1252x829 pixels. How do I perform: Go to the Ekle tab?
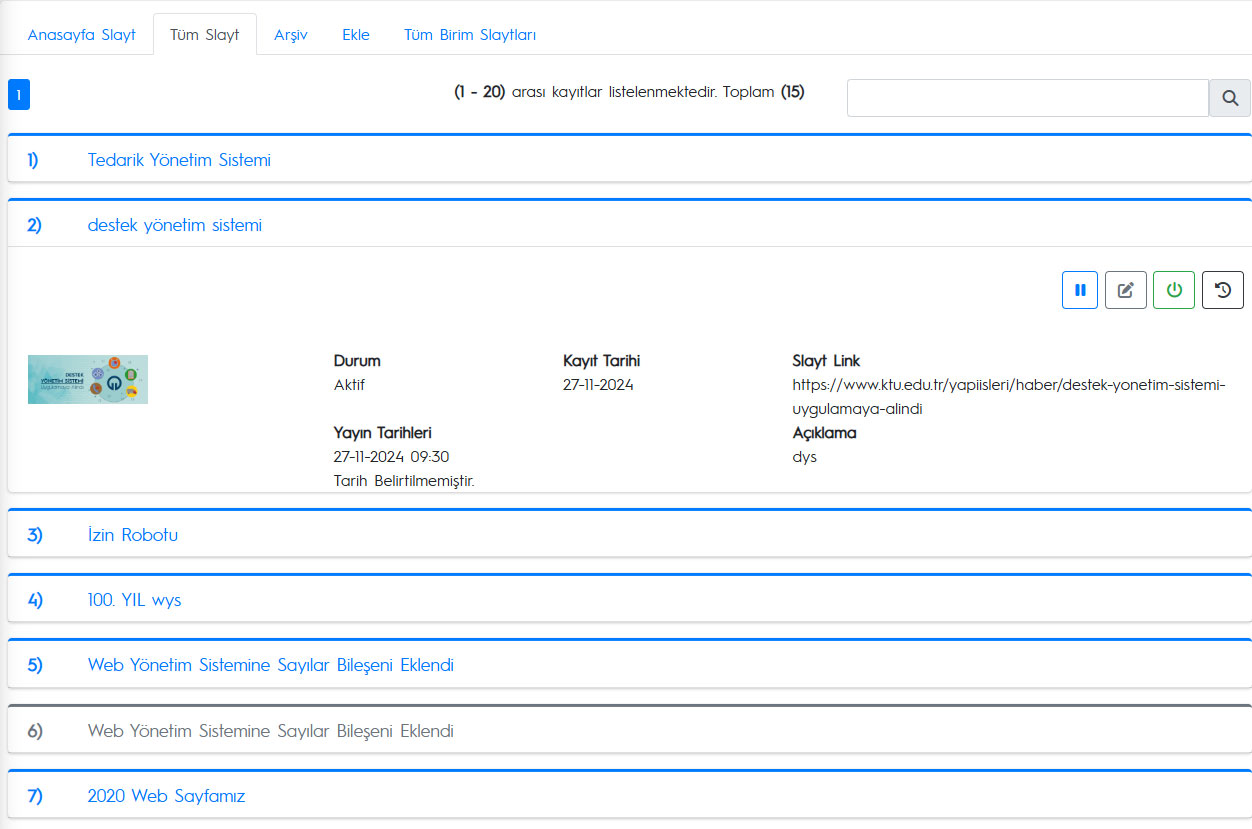pyautogui.click(x=356, y=34)
